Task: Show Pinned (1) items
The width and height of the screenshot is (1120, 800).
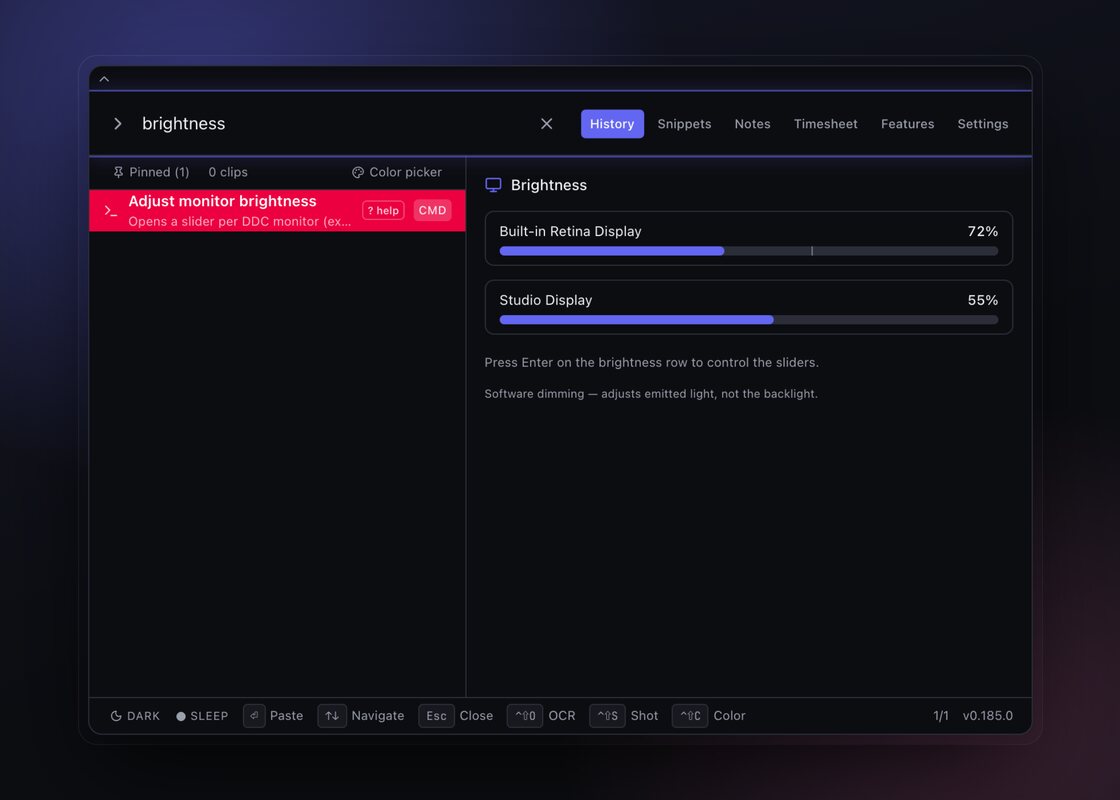Action: pyautogui.click(x=151, y=172)
